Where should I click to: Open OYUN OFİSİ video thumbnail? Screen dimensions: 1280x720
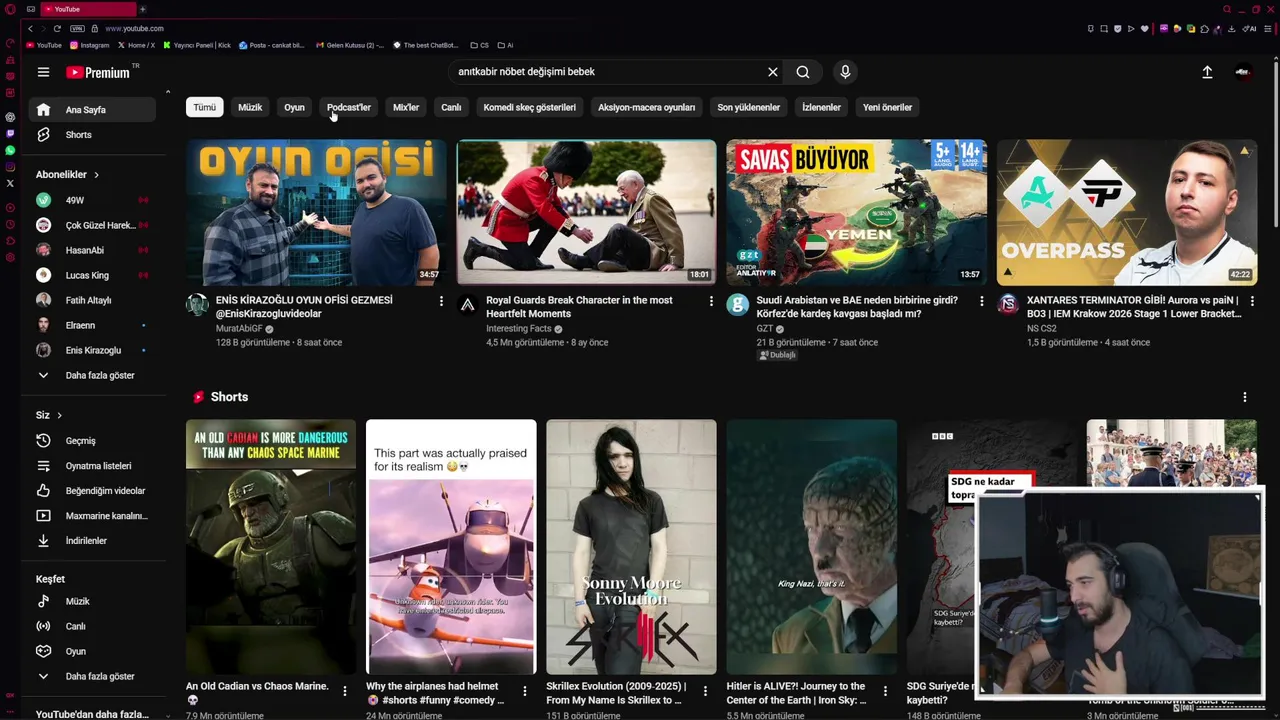316,212
